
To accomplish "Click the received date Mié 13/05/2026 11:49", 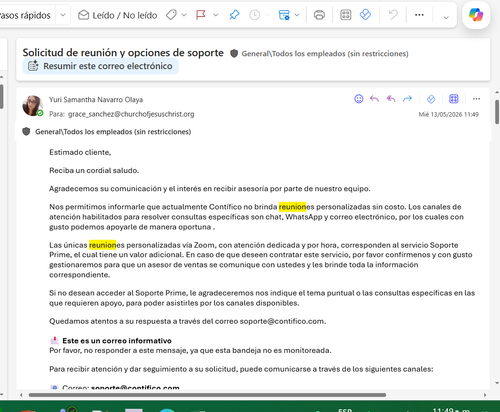I will coord(448,114).
